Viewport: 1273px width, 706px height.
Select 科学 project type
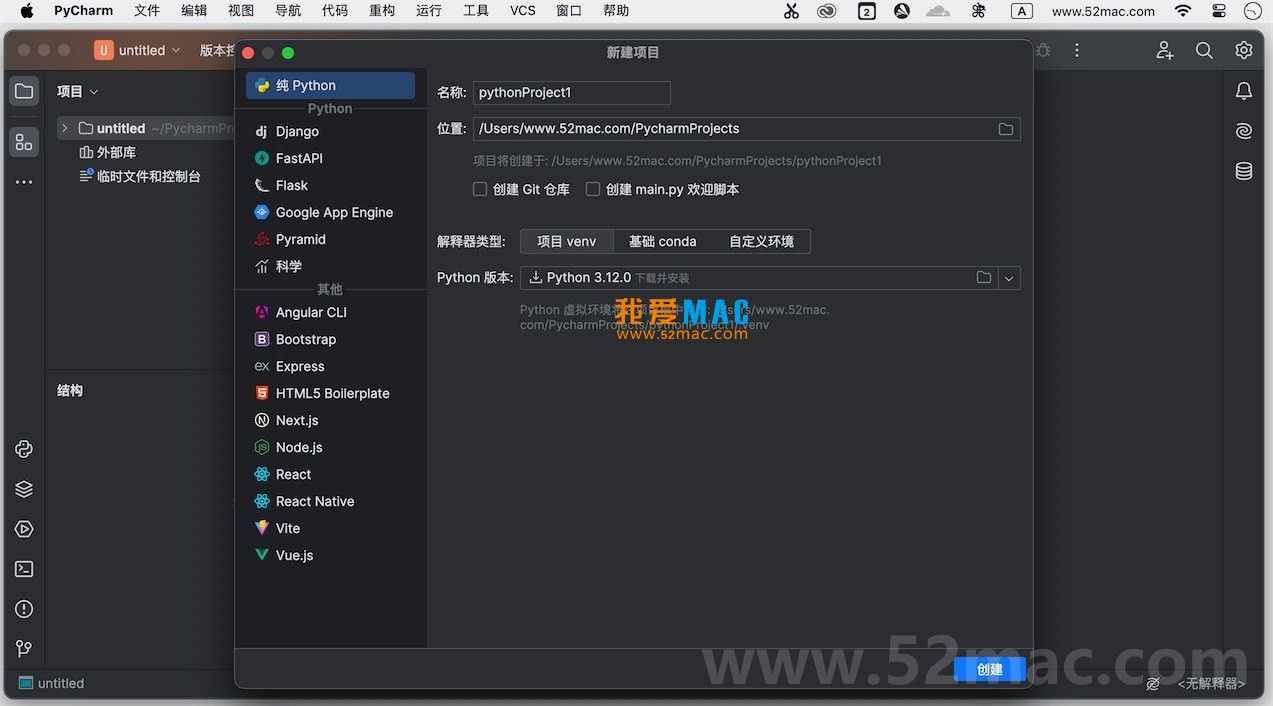point(330,266)
